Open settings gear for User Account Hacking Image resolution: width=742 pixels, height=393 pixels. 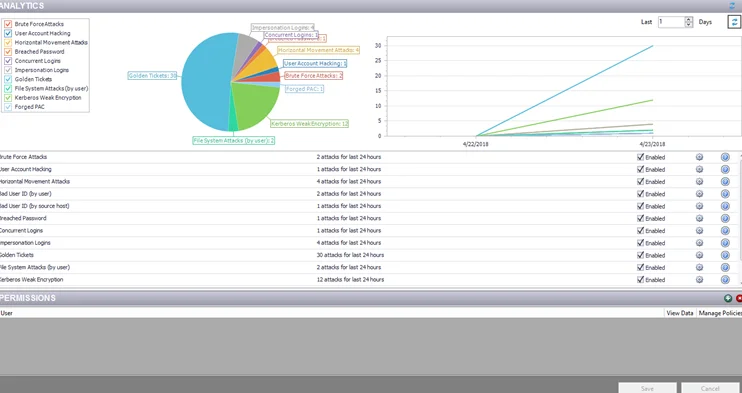(x=699, y=170)
